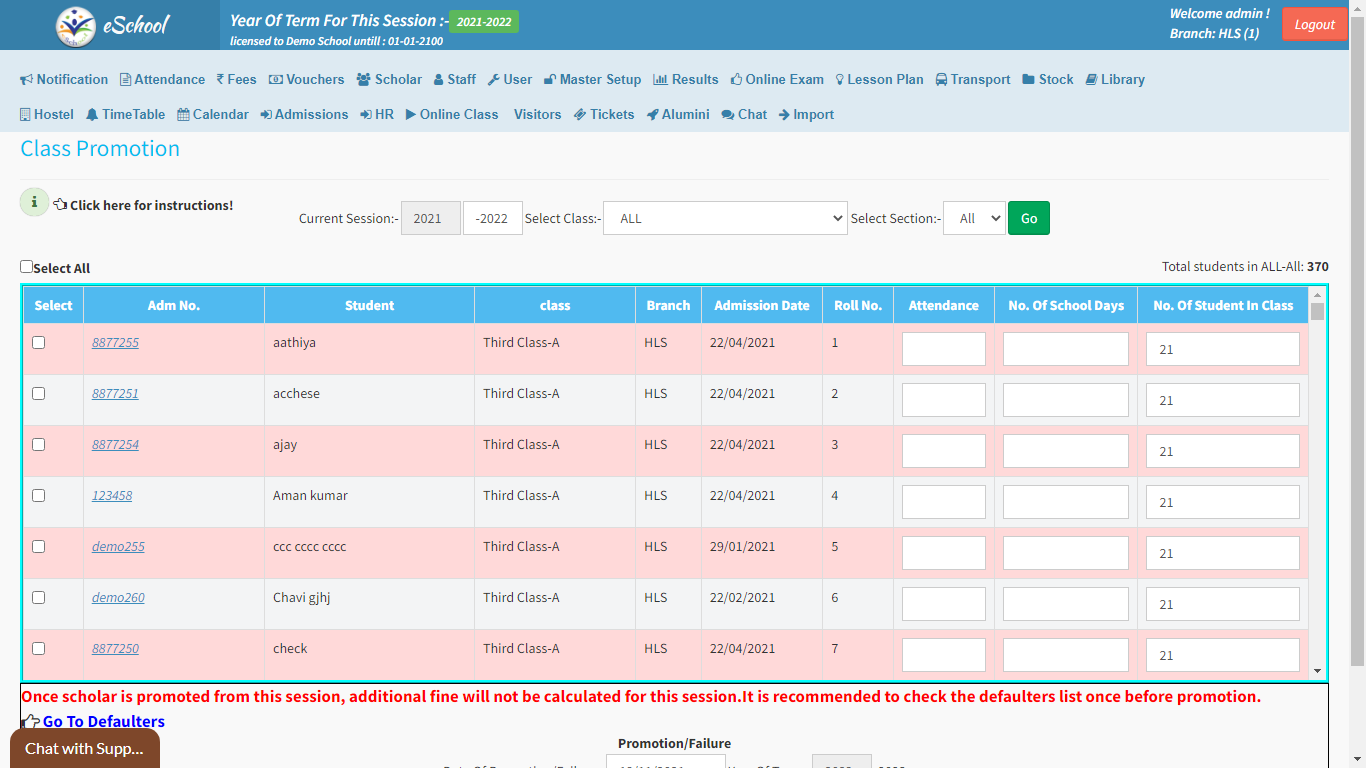The image size is (1366, 768).
Task: Open Notification via its megaphone icon
Action: tap(27, 80)
